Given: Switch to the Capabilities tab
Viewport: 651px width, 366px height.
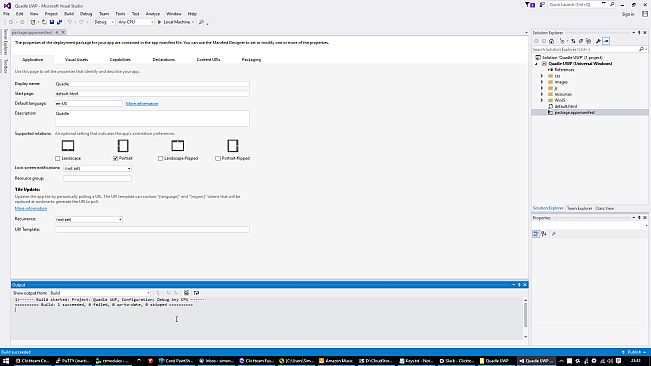Looking at the screenshot, I should click(120, 60).
